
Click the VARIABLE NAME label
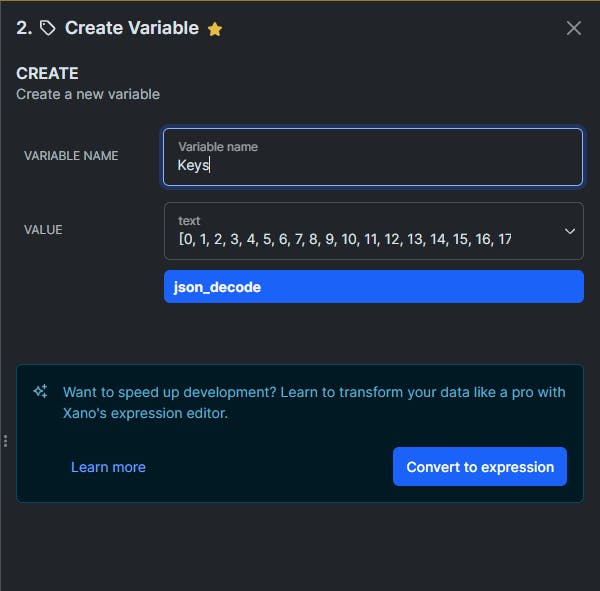click(x=71, y=156)
